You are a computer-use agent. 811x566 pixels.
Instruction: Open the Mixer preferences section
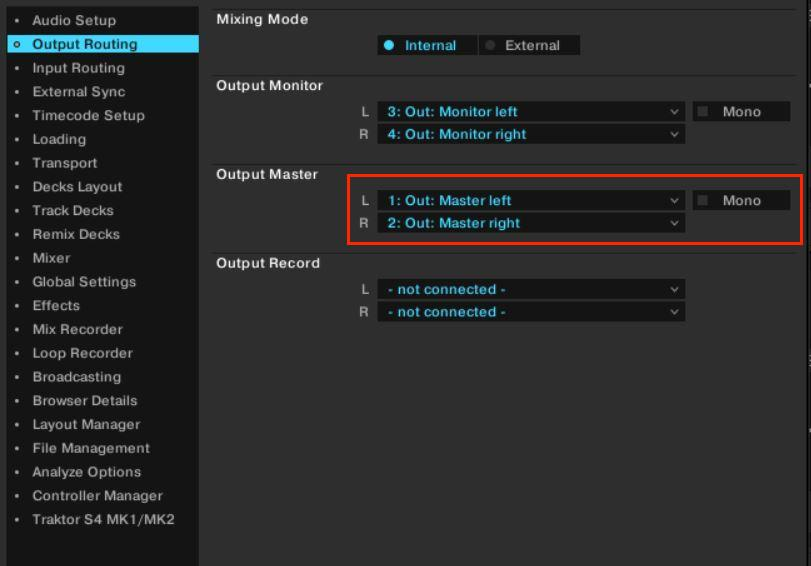point(51,258)
